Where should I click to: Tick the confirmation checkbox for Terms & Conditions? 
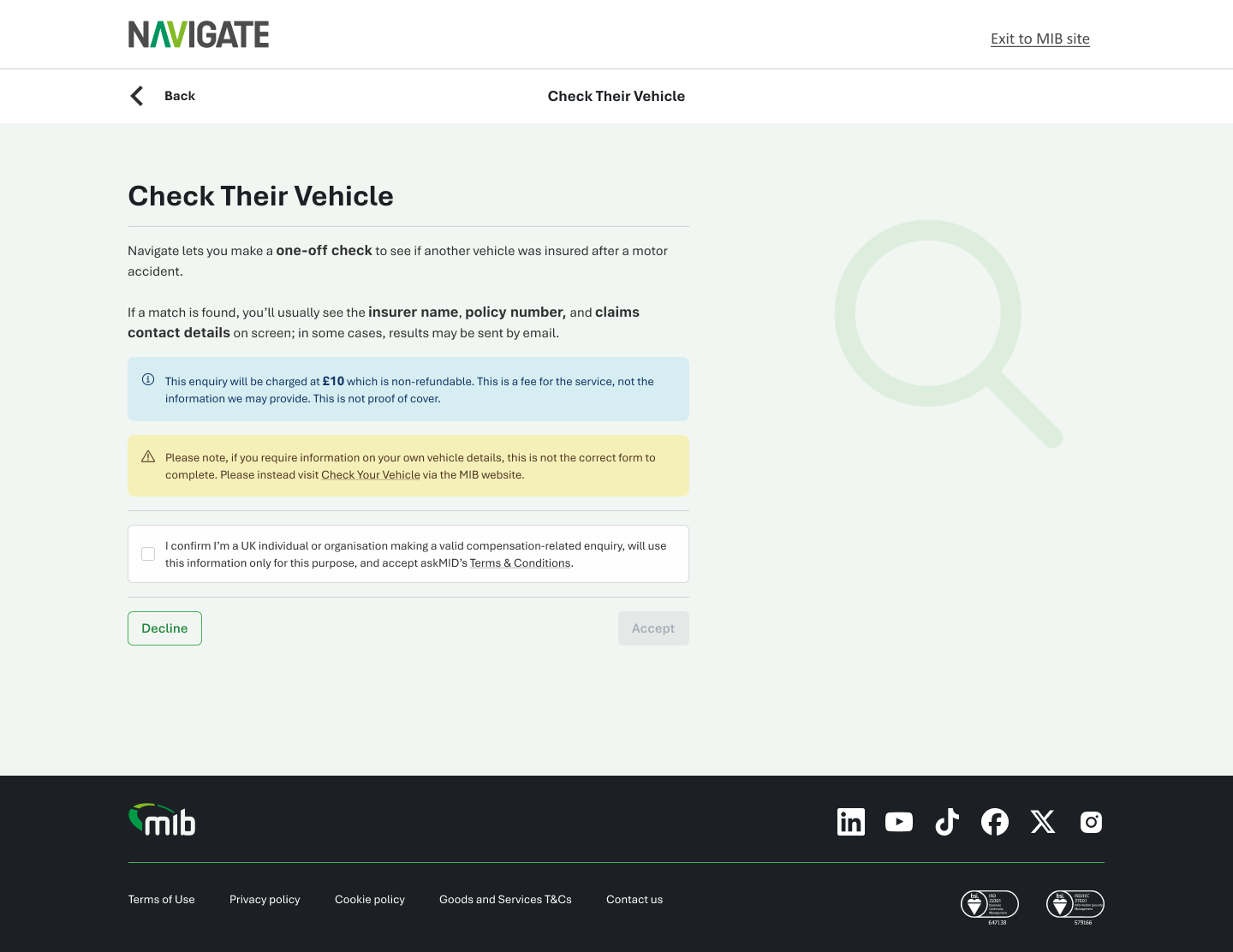coord(148,554)
